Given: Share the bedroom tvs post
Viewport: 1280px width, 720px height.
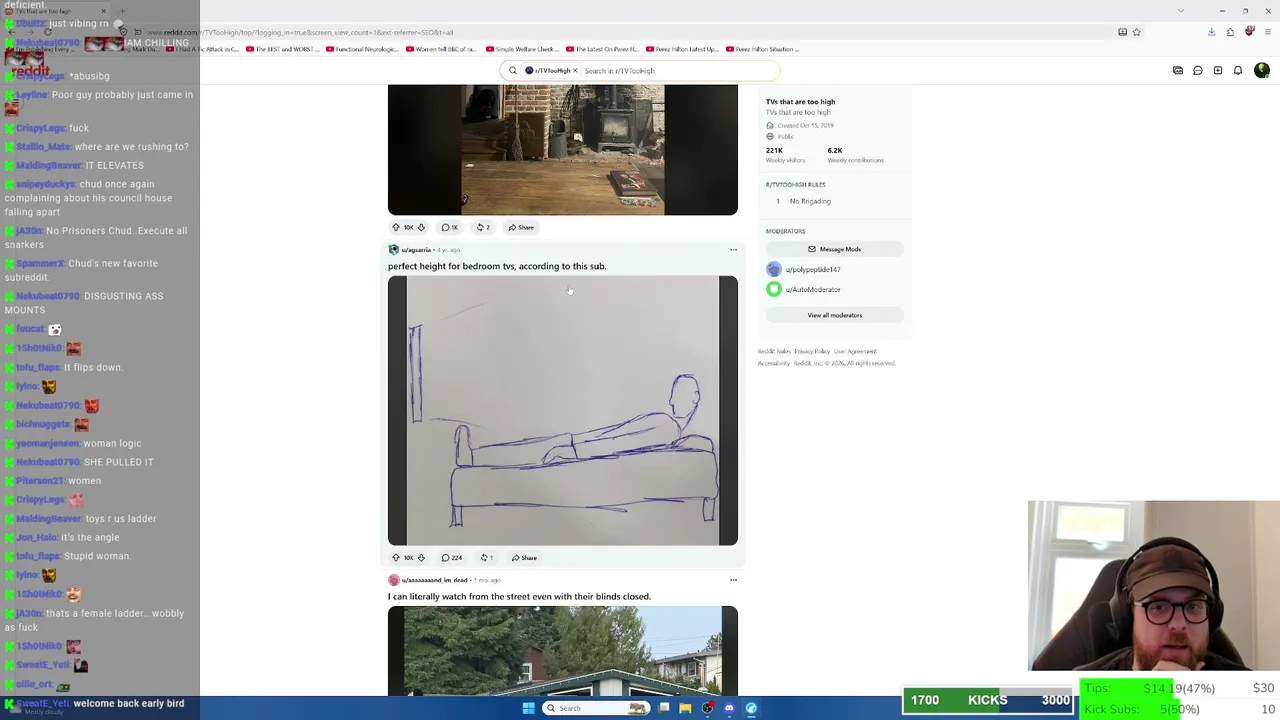Looking at the screenshot, I should pyautogui.click(x=525, y=558).
